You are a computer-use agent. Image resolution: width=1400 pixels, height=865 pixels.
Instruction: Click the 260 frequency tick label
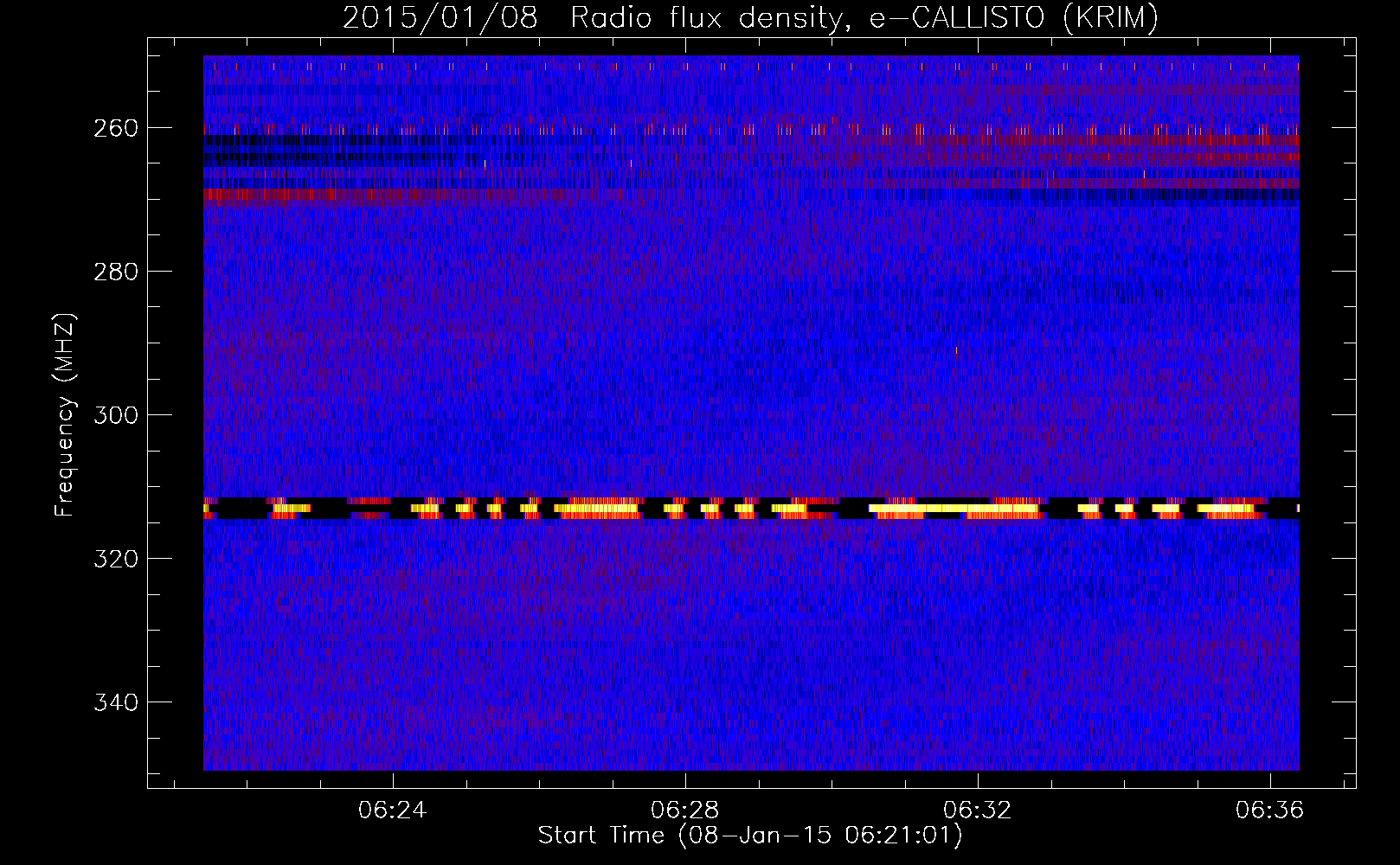[115, 128]
